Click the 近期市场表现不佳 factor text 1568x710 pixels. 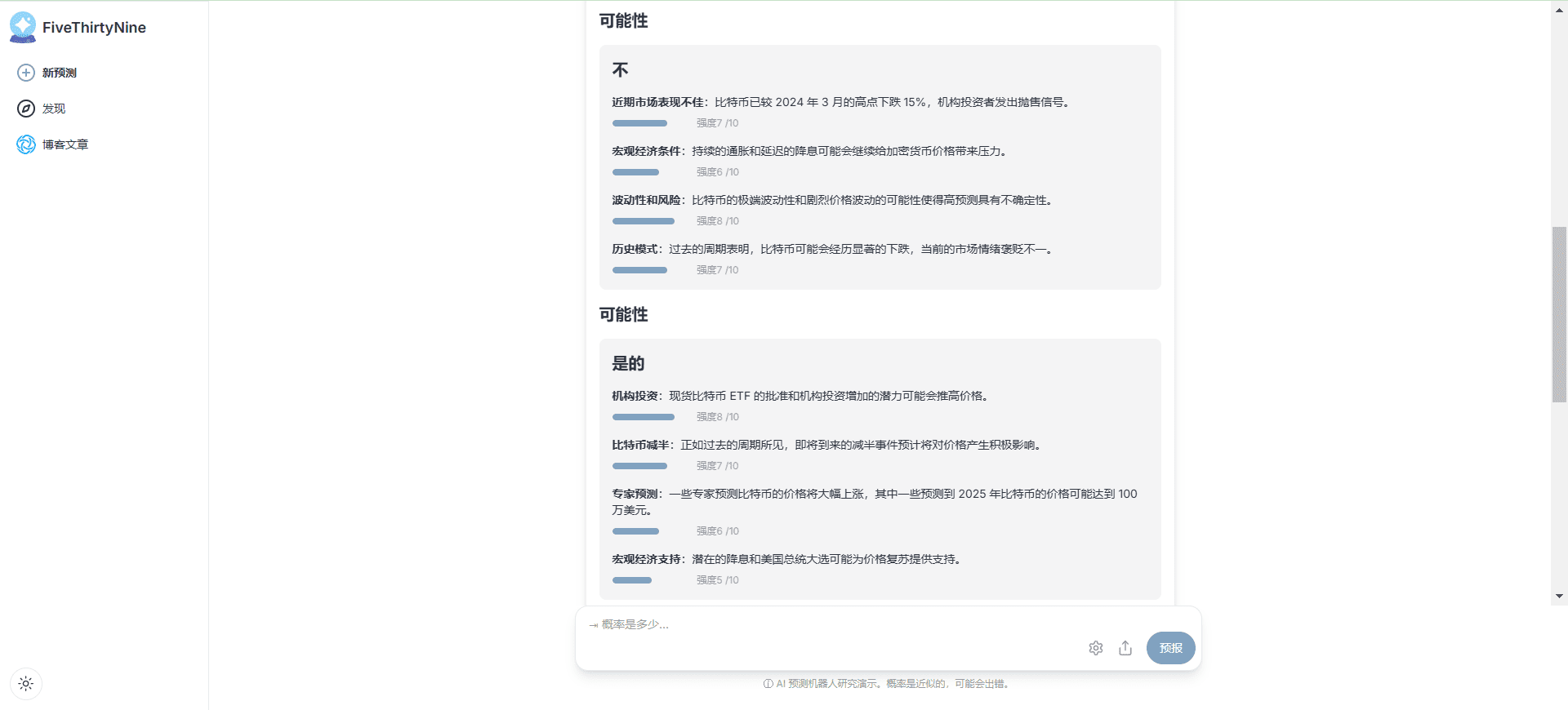point(842,102)
